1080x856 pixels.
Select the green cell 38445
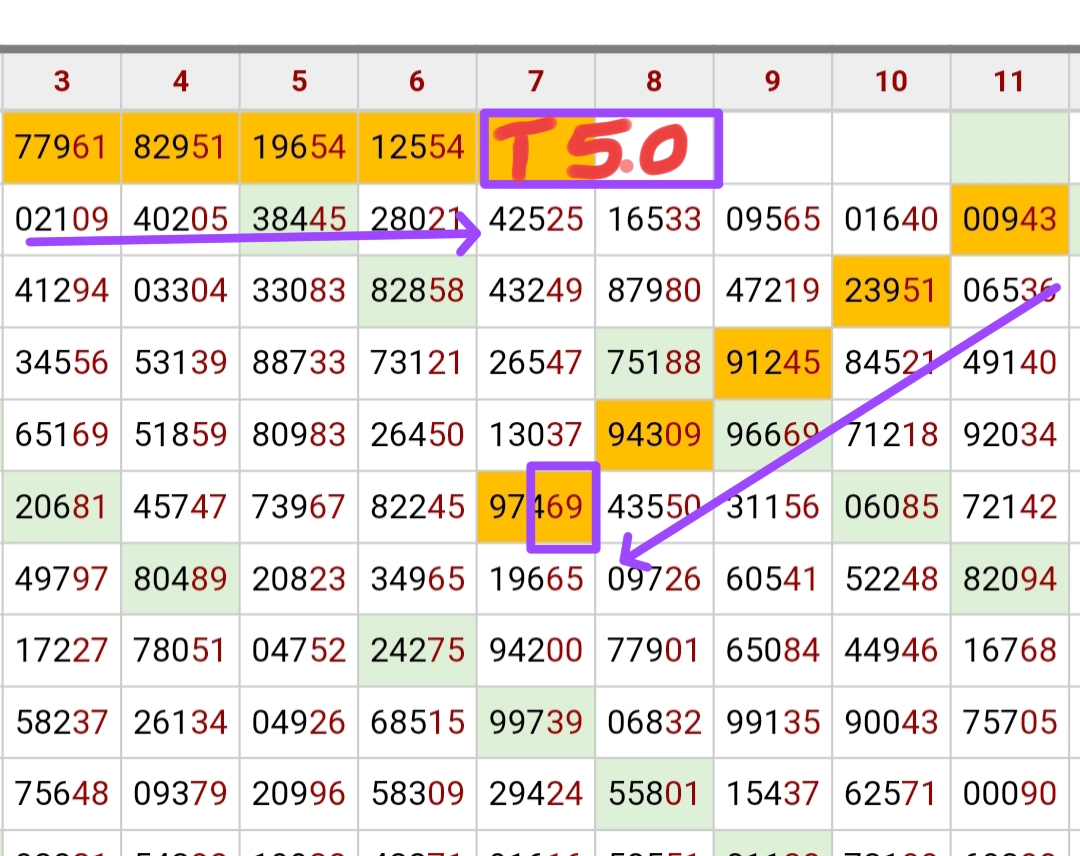[299, 220]
